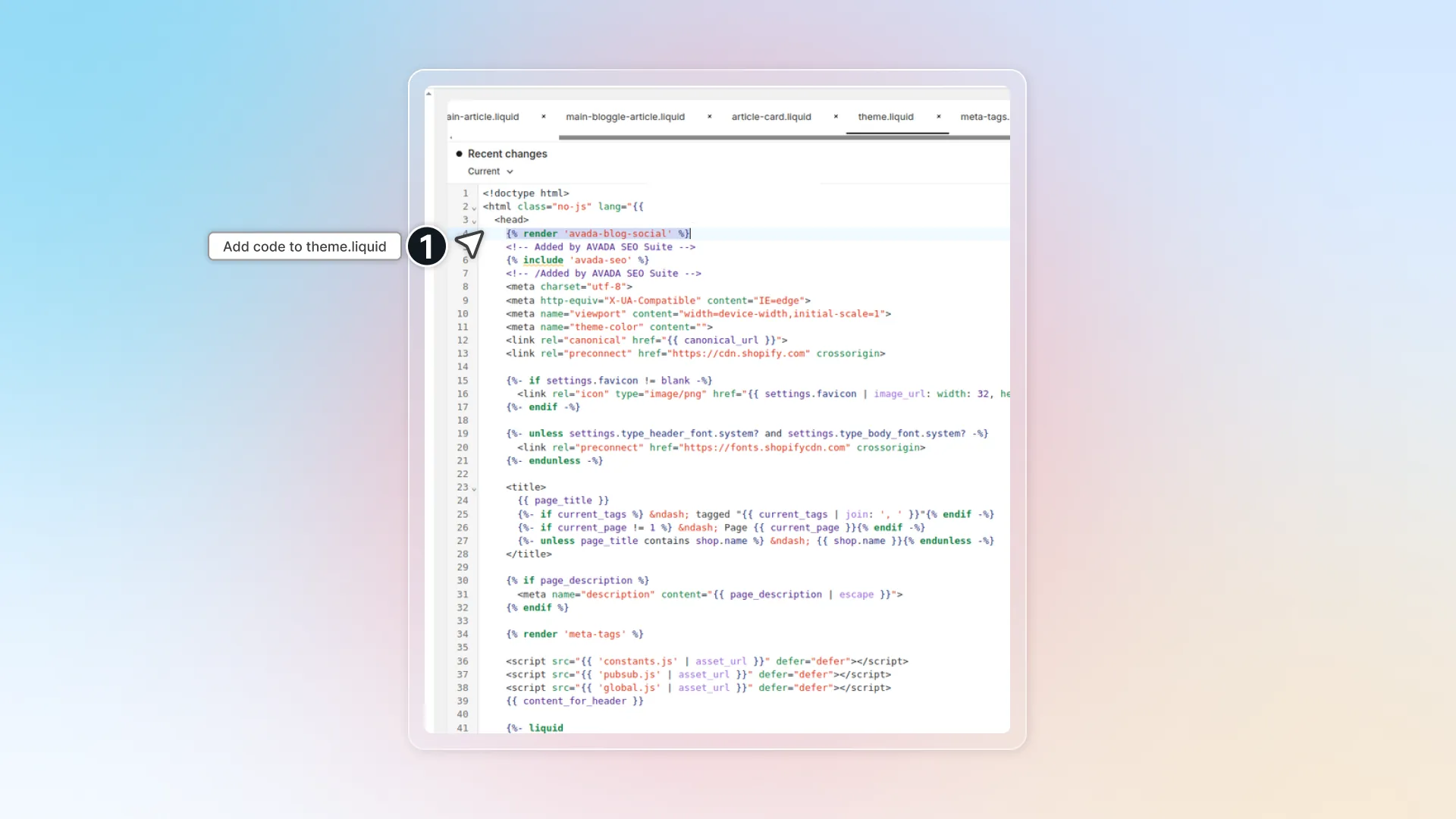Click the meta charset="utf-8" line

point(569,287)
